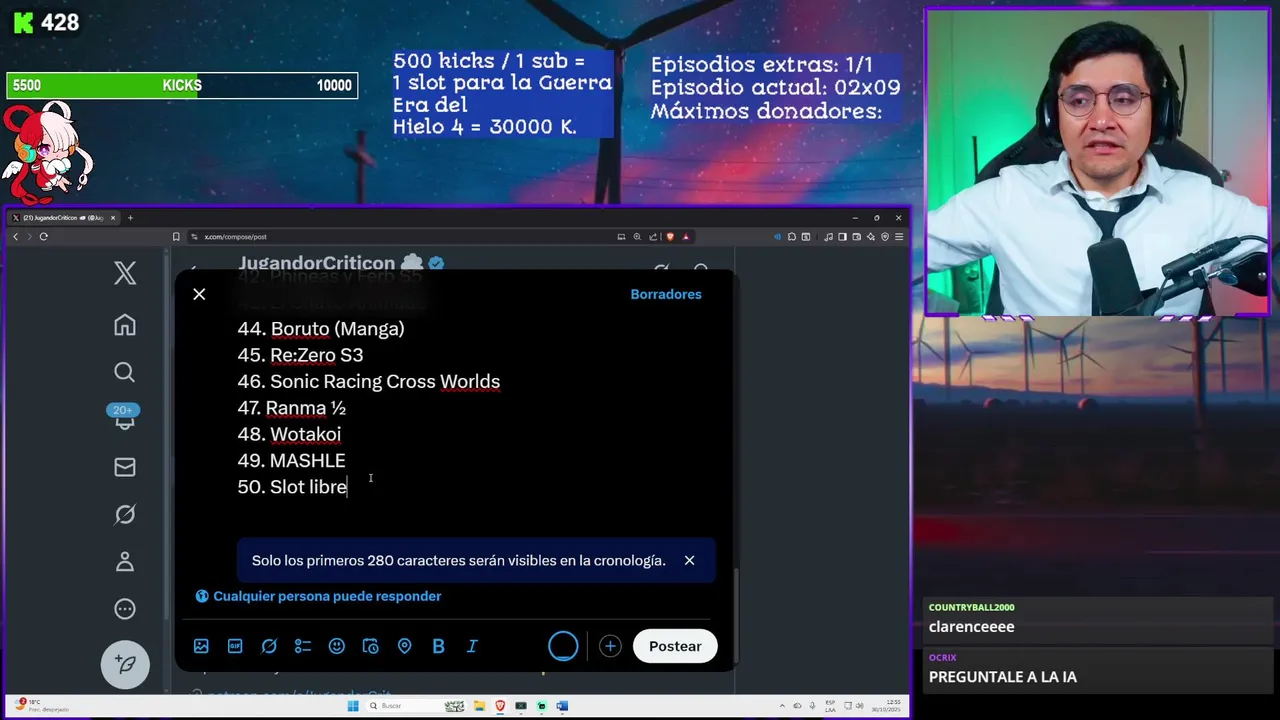1280x720 pixels.
Task: Click the '45. Re:Zero S3' line
Action: [300, 355]
